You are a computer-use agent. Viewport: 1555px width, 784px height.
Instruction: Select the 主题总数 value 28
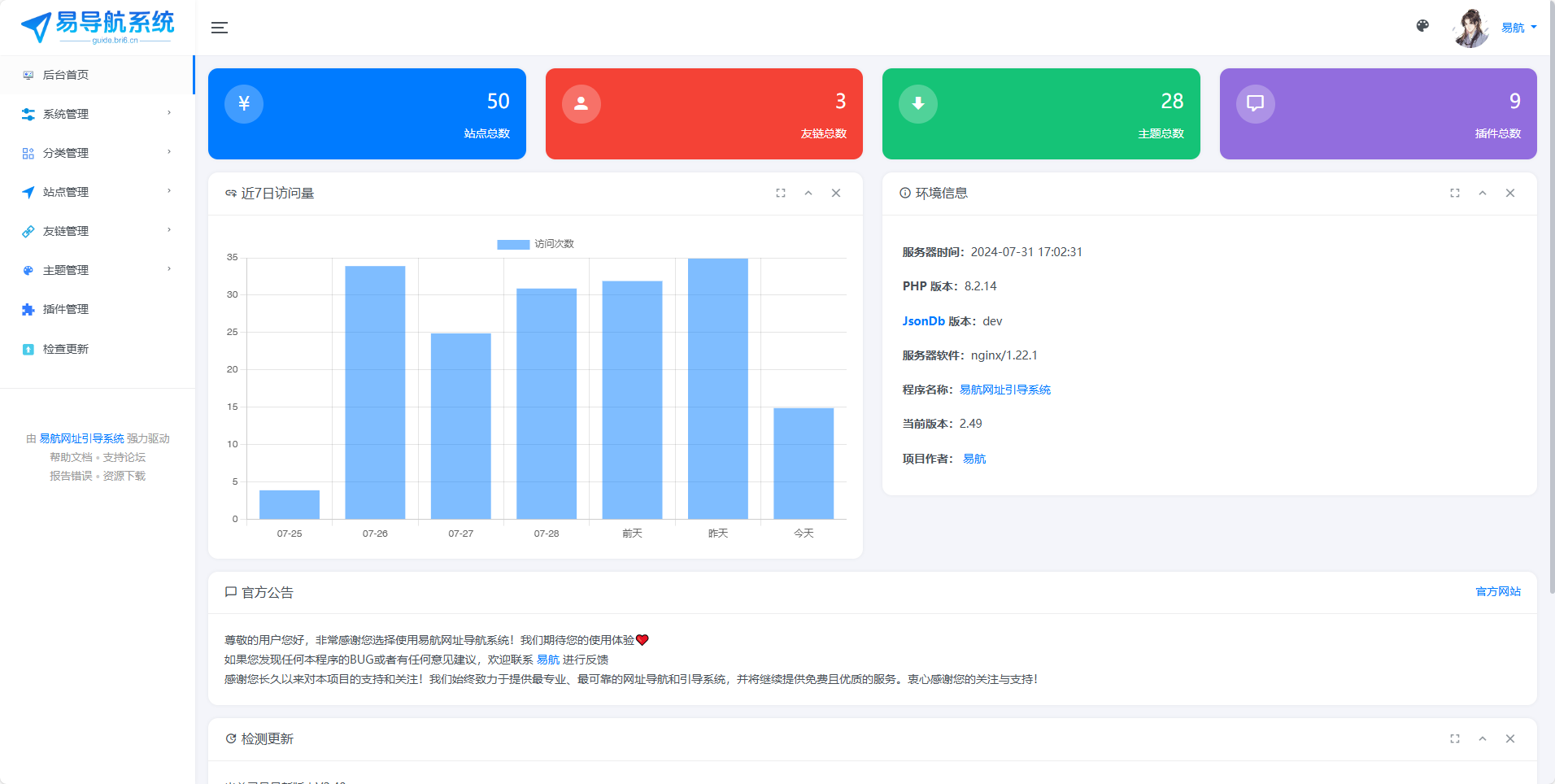click(x=1172, y=102)
